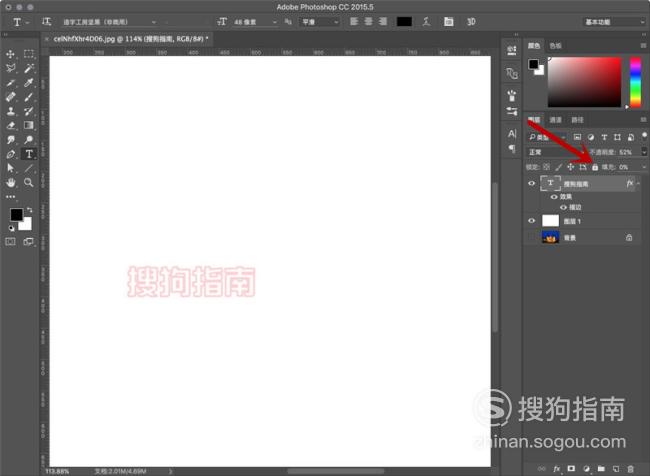Viewport: 650px width, 476px height.
Task: Select the Brush tool
Action: [29, 97]
